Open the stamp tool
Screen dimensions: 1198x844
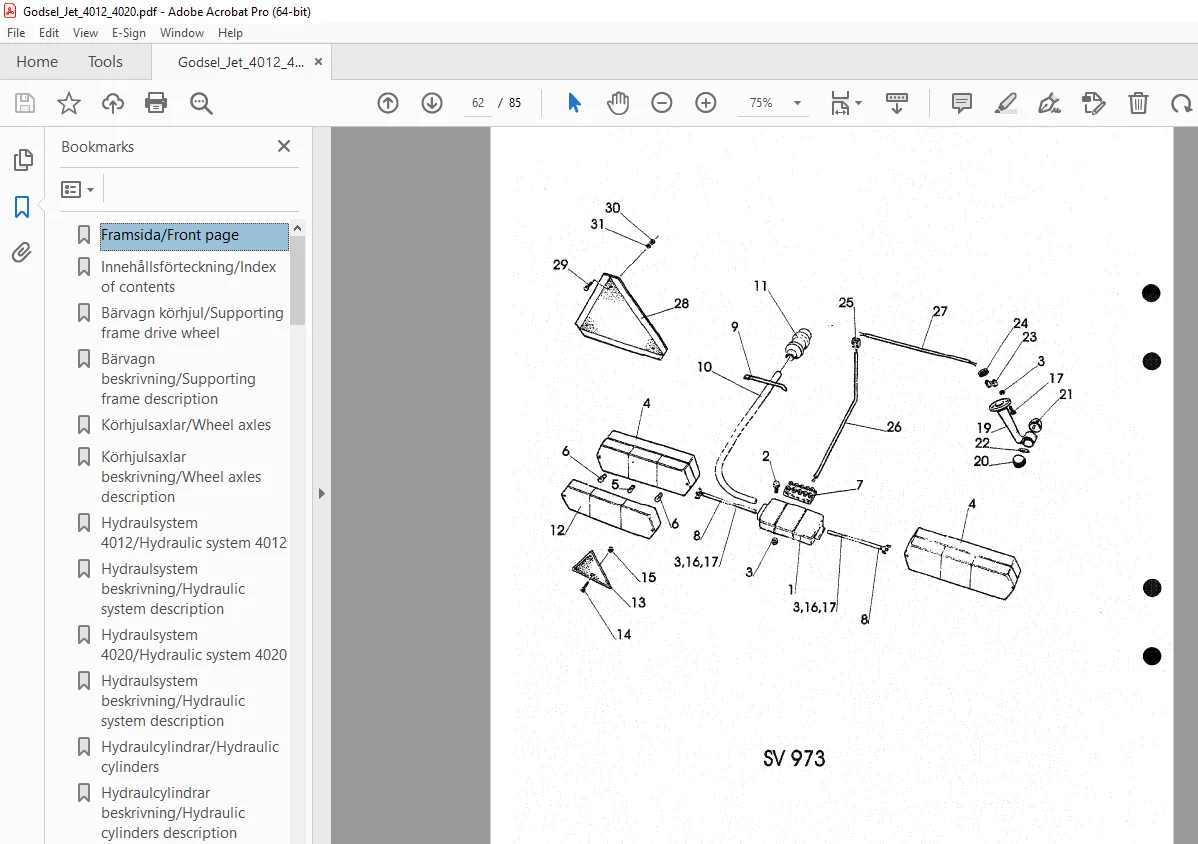(1093, 102)
